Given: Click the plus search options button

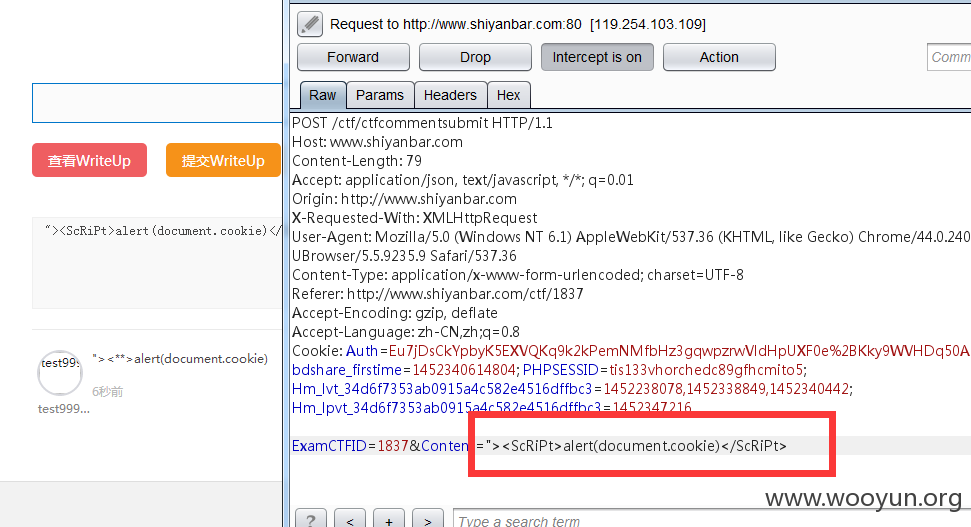Looking at the screenshot, I should [389, 519].
